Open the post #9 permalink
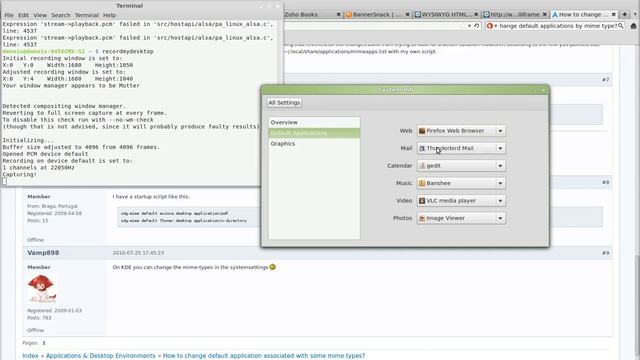Screen dimensions: 640x360 (x=605, y=253)
